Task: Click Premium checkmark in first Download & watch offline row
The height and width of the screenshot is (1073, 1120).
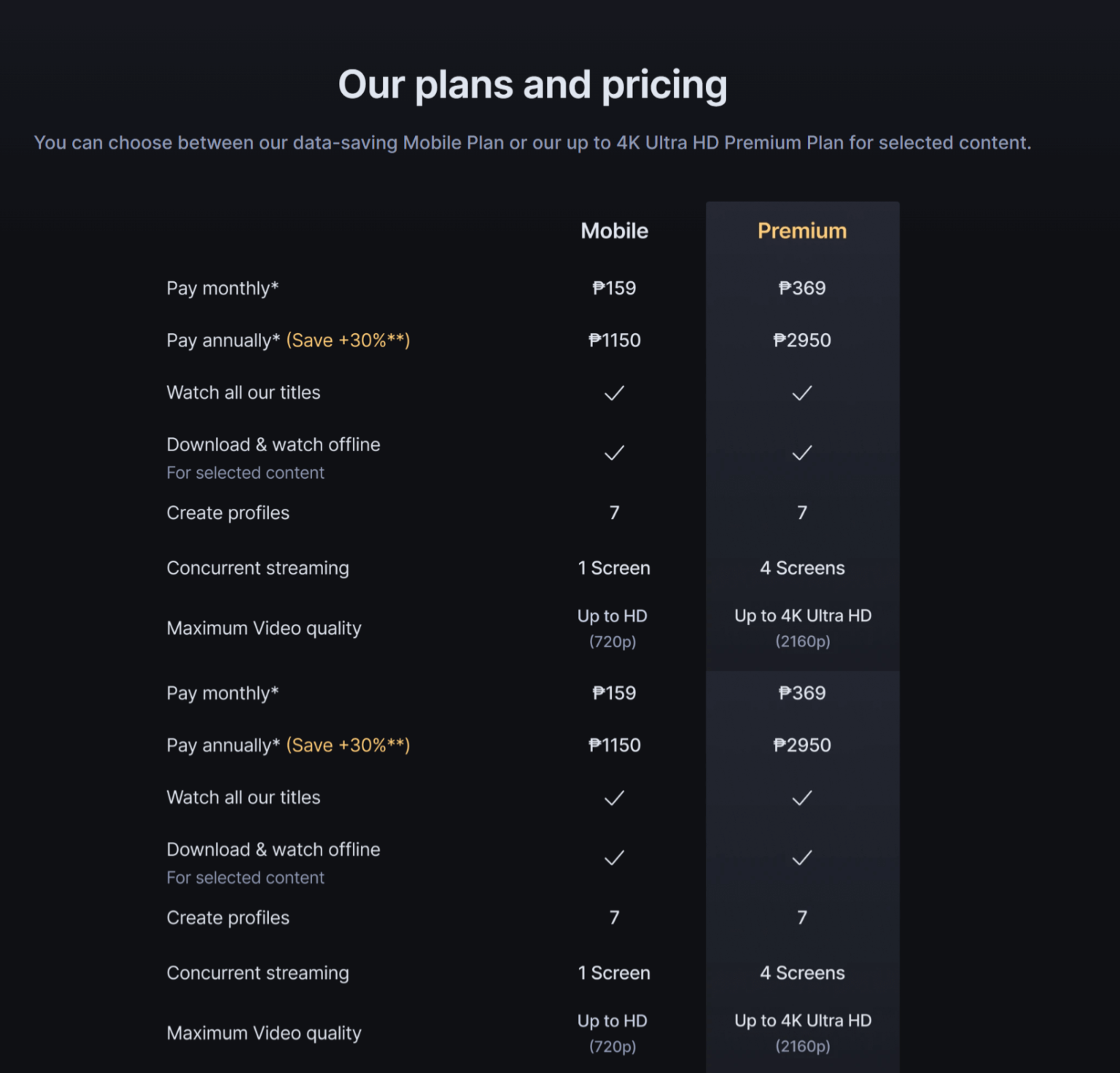Action: (801, 453)
